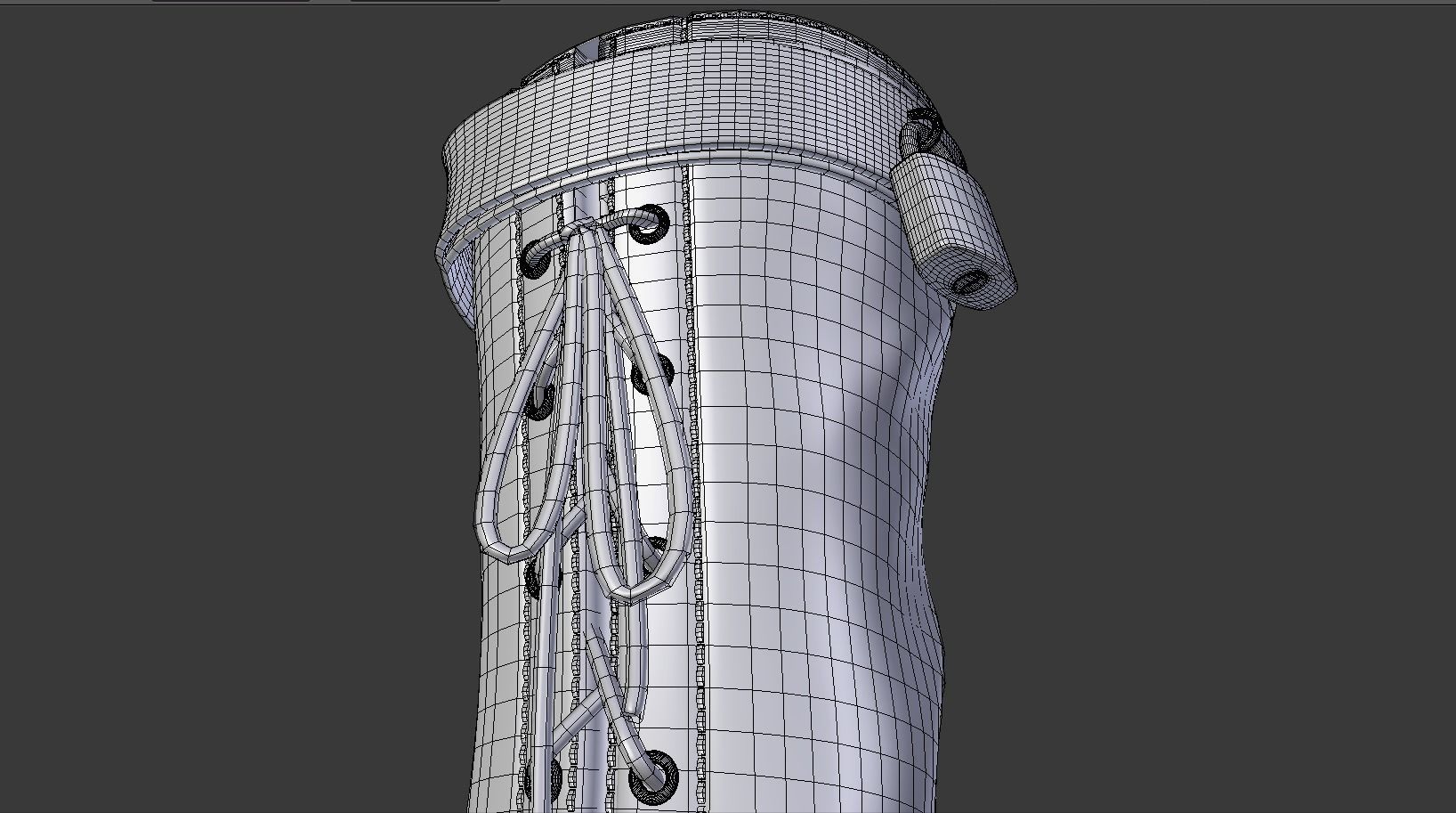
Task: Select the padlock body mesh
Action: click(953, 232)
